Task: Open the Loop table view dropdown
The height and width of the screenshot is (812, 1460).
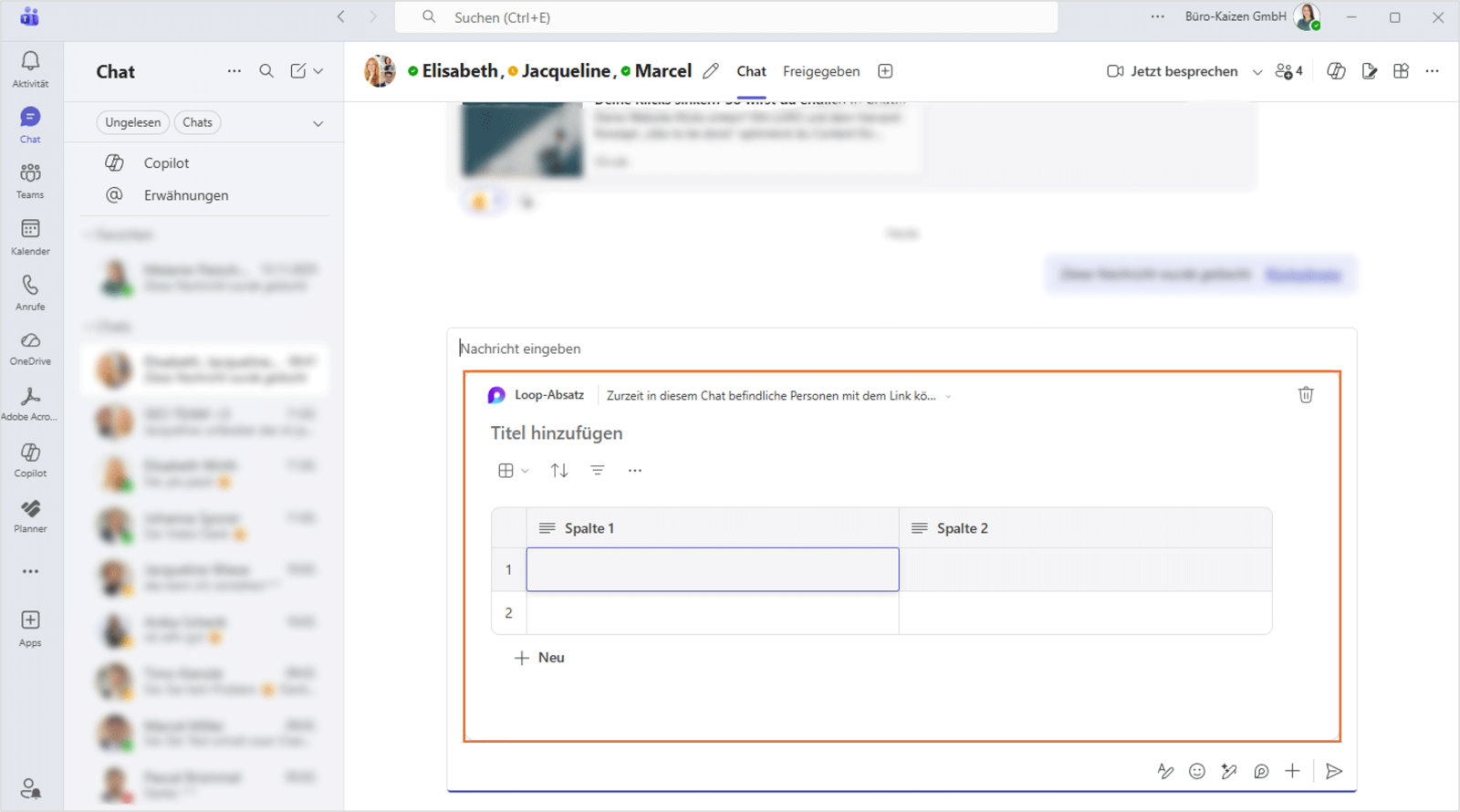Action: tap(513, 471)
